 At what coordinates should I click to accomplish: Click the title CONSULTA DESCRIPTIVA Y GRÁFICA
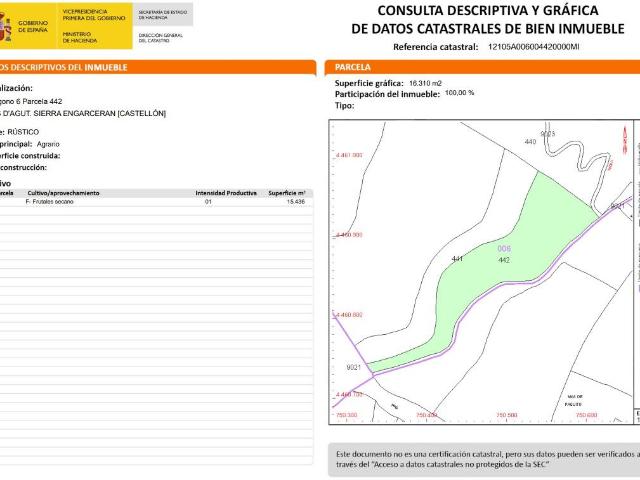tap(488, 11)
